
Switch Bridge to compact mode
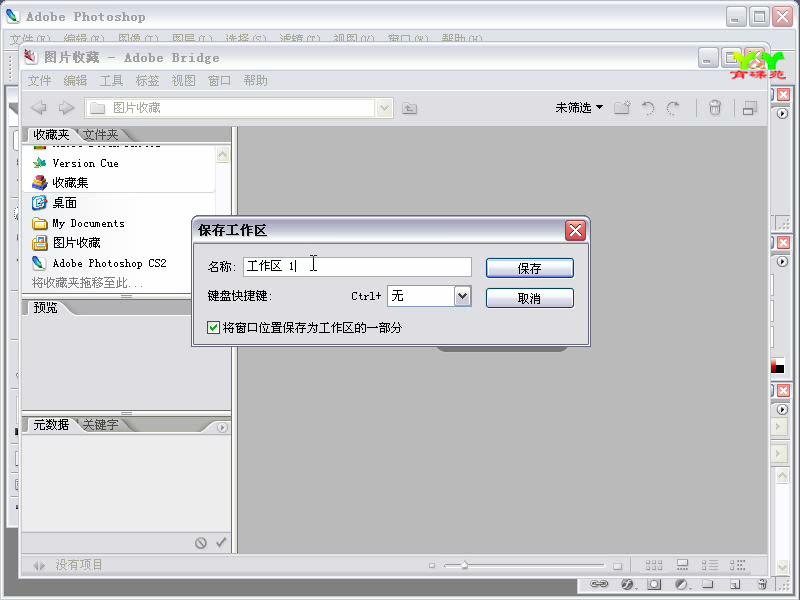(x=749, y=108)
